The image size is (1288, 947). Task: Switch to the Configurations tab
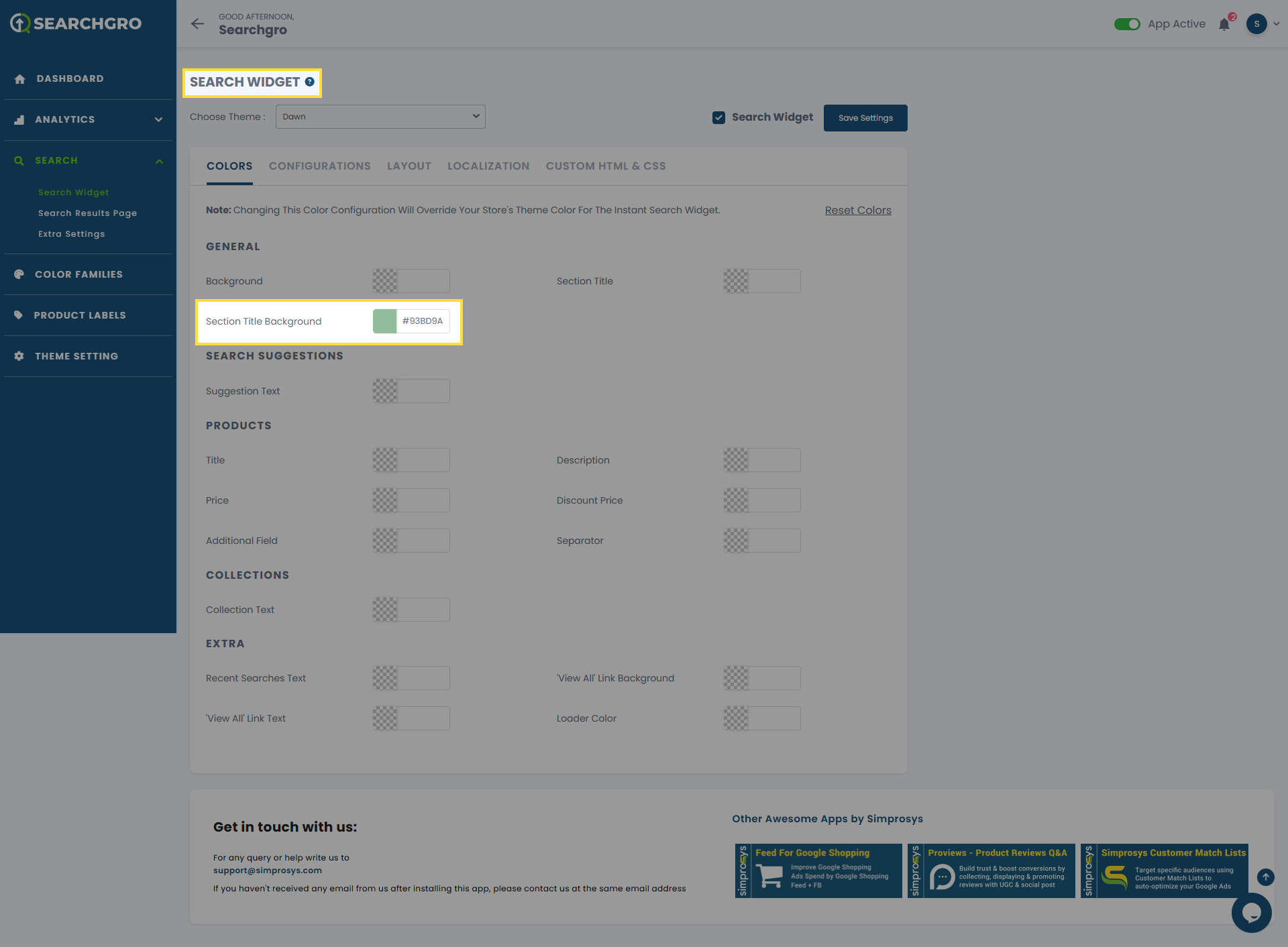319,166
